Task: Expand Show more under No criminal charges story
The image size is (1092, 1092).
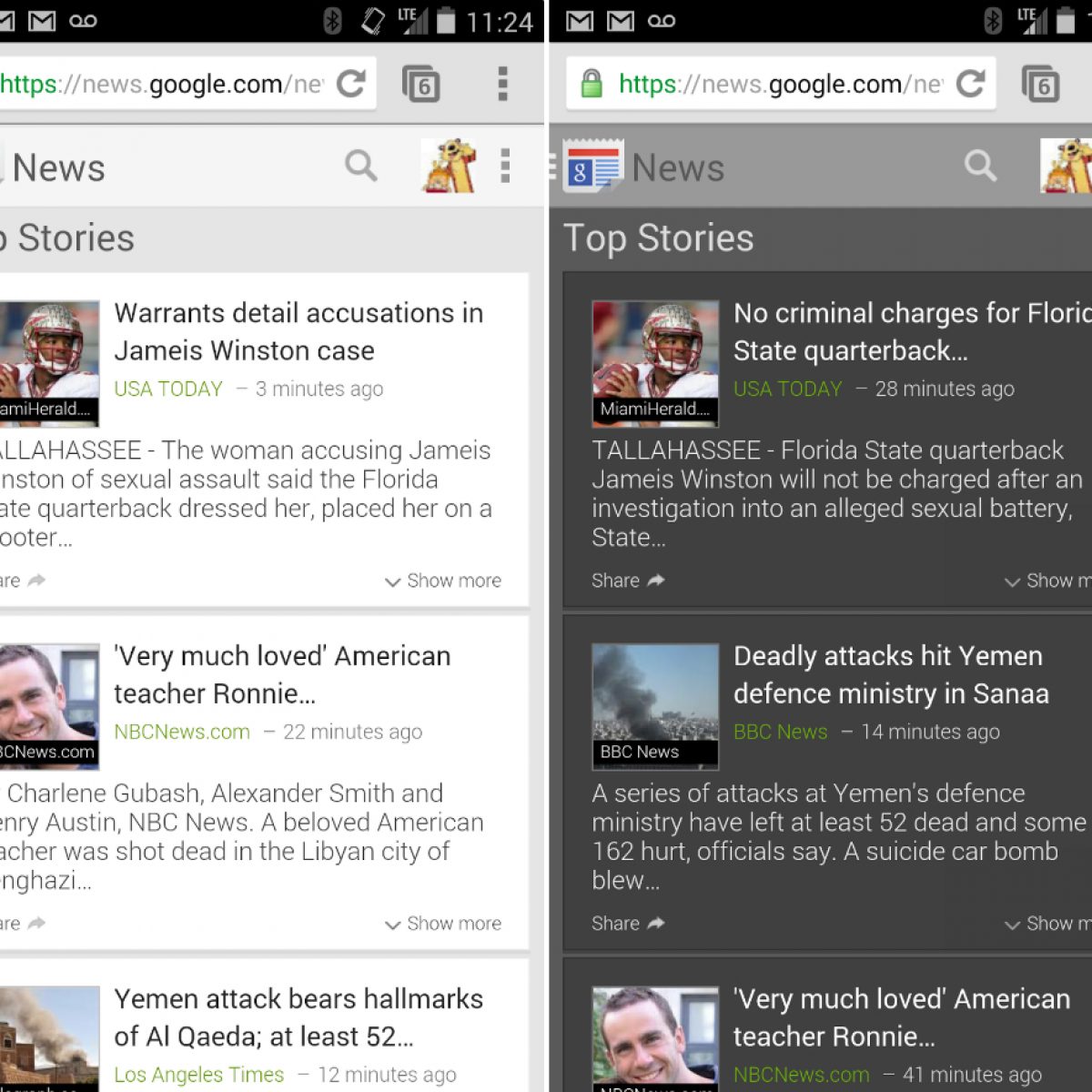Action: click(x=1048, y=581)
